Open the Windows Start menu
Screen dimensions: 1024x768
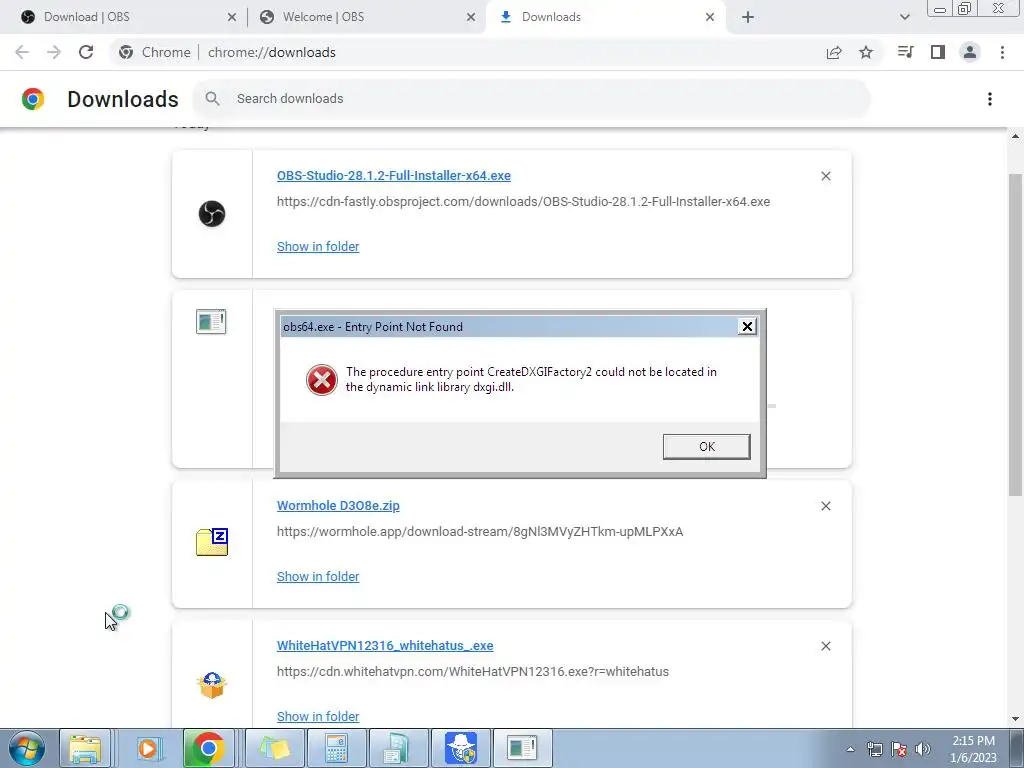[27, 748]
